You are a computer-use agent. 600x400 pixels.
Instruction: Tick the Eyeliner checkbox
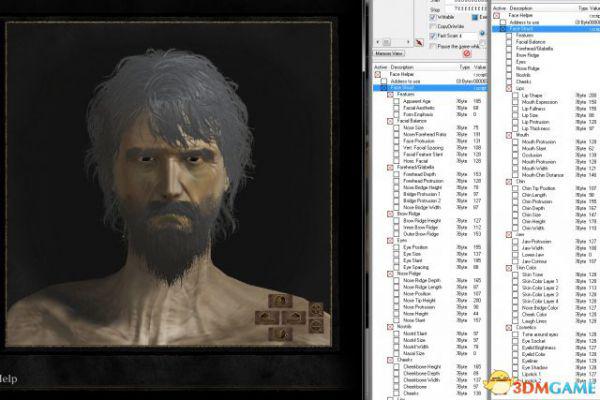click(515, 361)
